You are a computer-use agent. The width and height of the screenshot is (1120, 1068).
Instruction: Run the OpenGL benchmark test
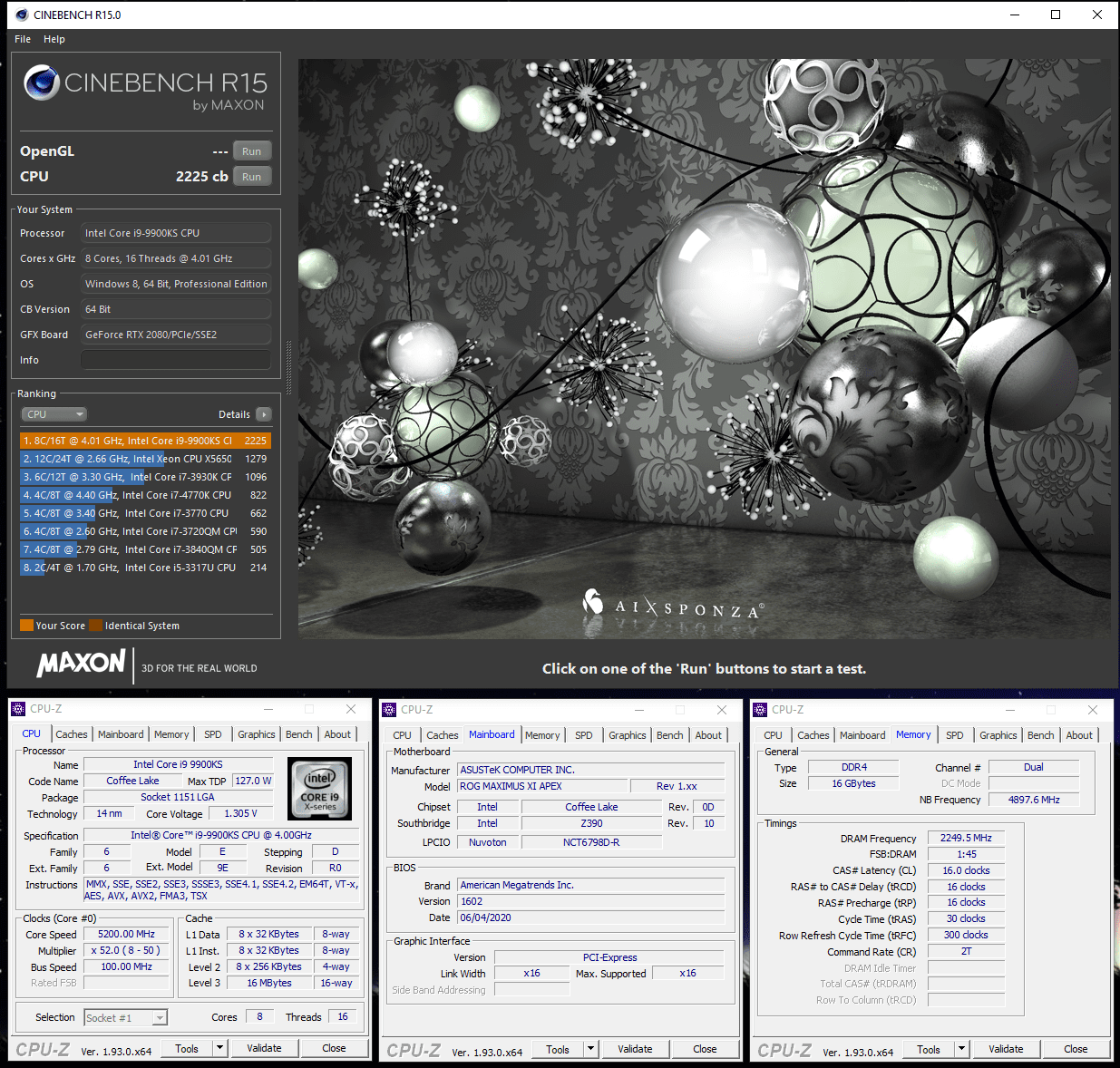point(252,151)
